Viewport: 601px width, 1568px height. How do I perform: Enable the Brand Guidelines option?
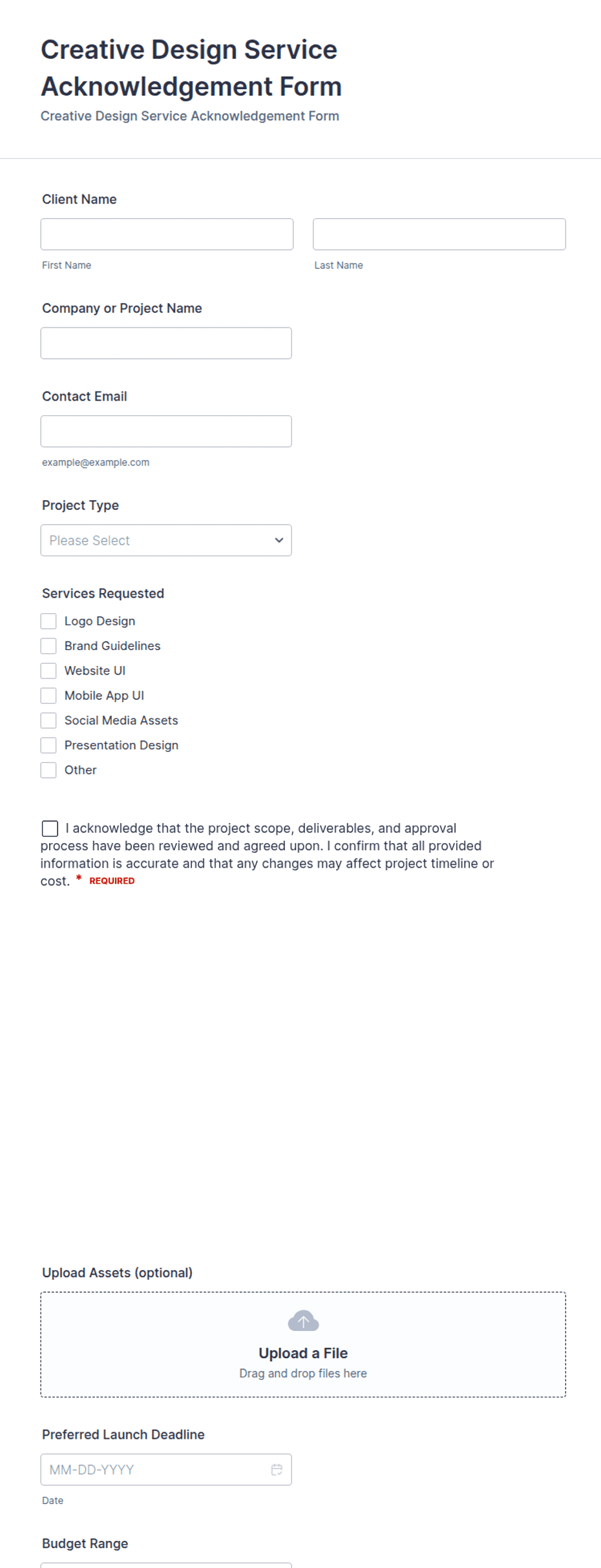pyautogui.click(x=48, y=646)
